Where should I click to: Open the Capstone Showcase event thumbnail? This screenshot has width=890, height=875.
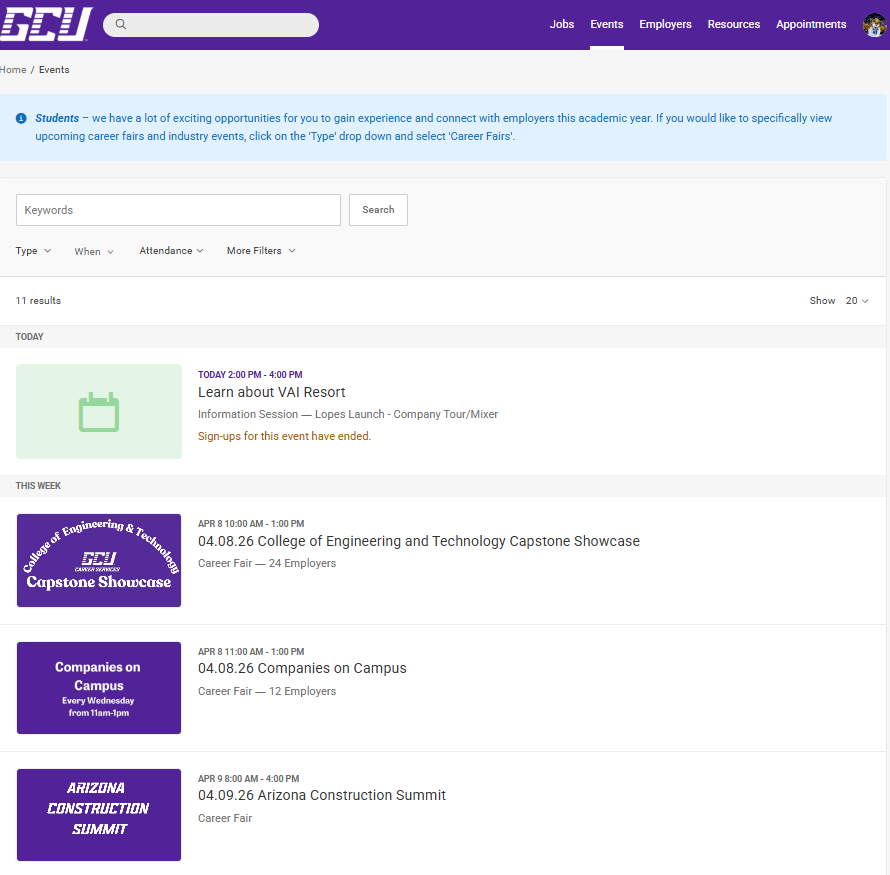point(99,560)
